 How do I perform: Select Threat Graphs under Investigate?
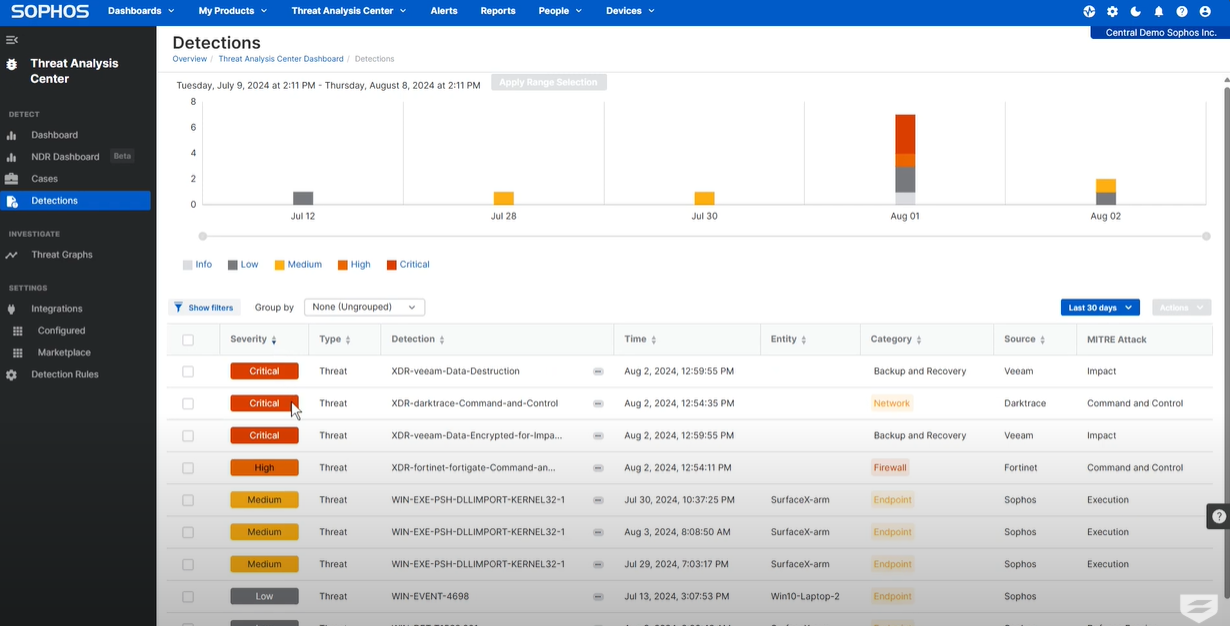tap(60, 254)
